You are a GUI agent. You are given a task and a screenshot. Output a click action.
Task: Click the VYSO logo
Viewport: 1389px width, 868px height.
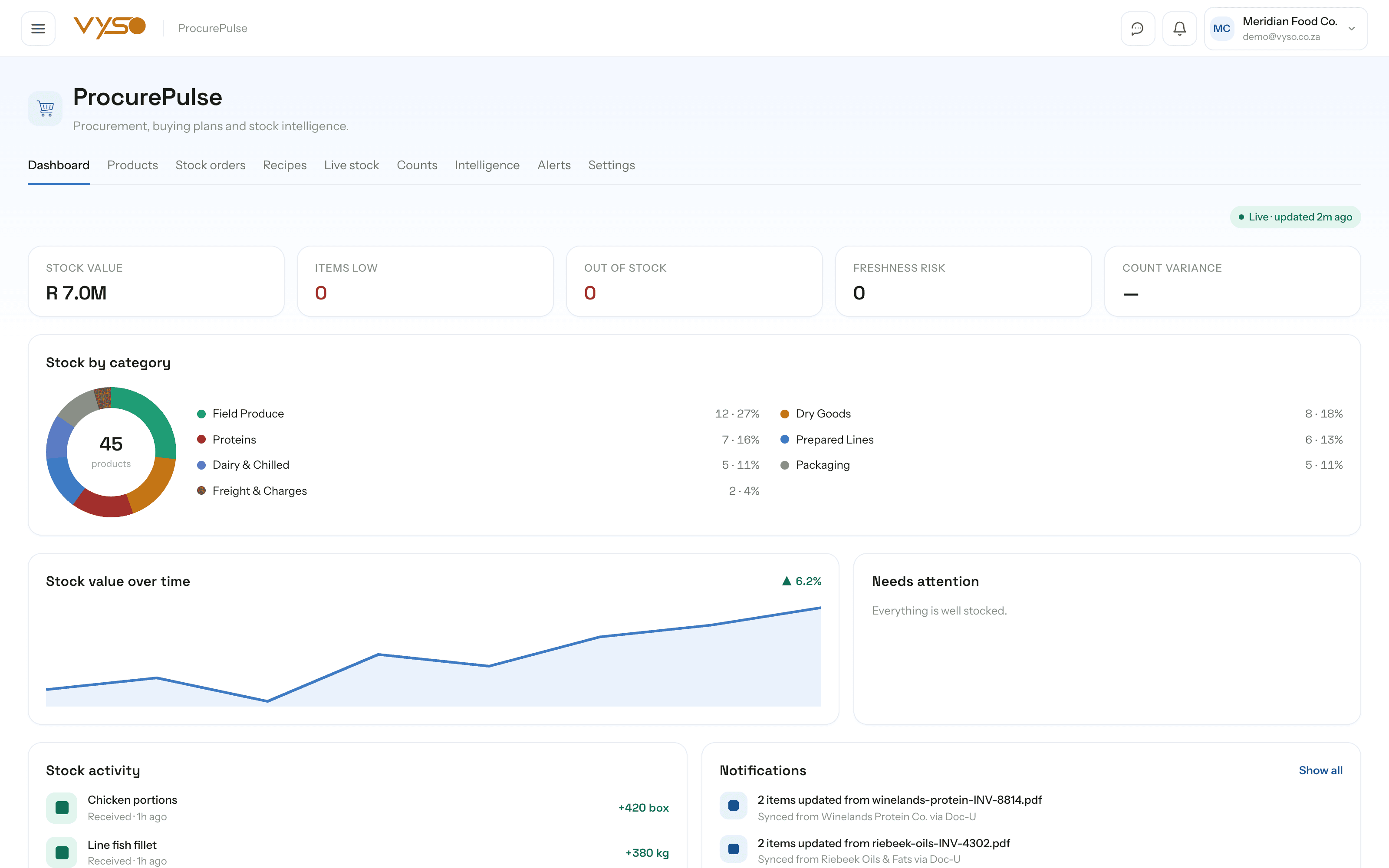[x=109, y=27]
